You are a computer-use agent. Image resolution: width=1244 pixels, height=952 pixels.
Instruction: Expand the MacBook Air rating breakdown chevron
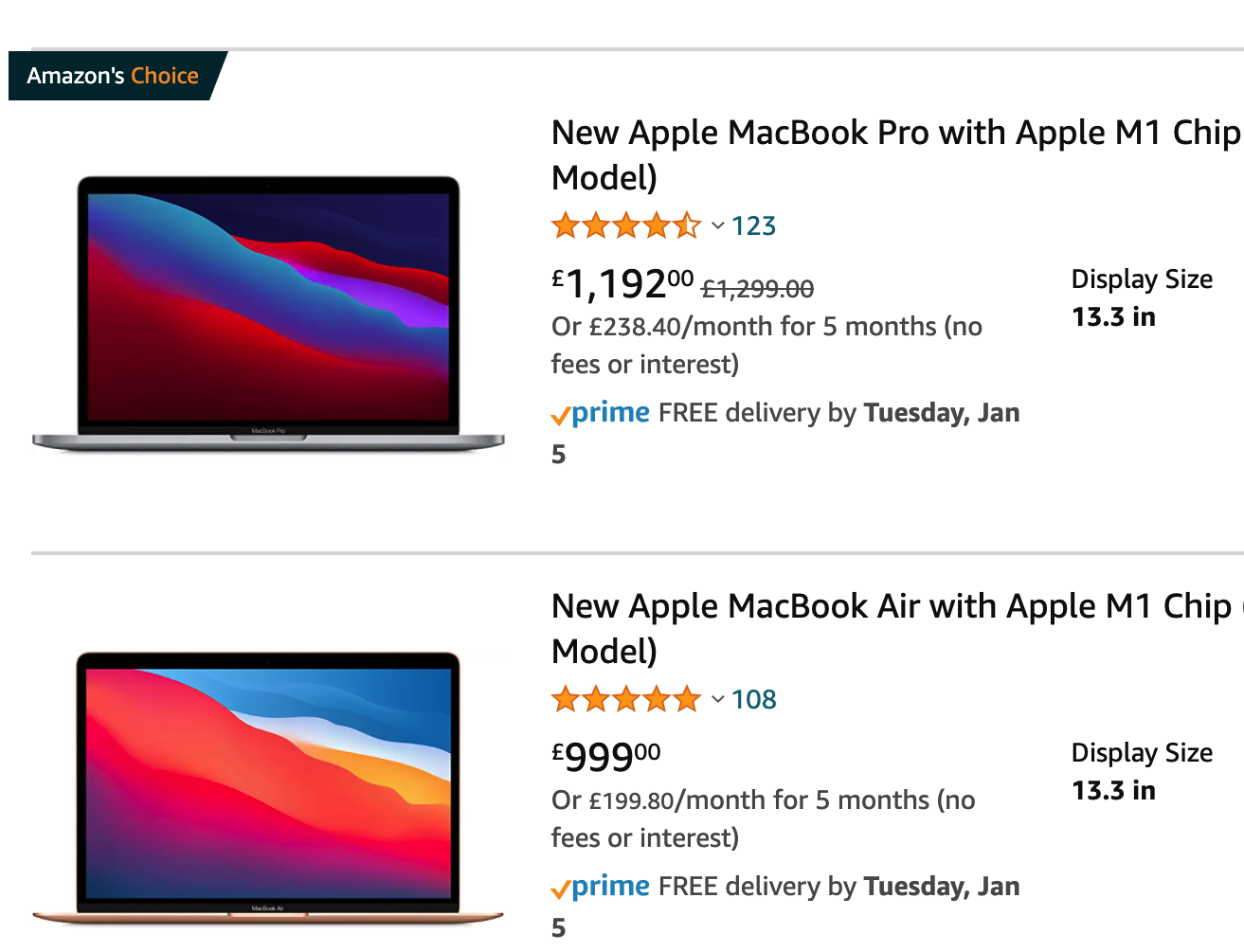click(x=718, y=700)
